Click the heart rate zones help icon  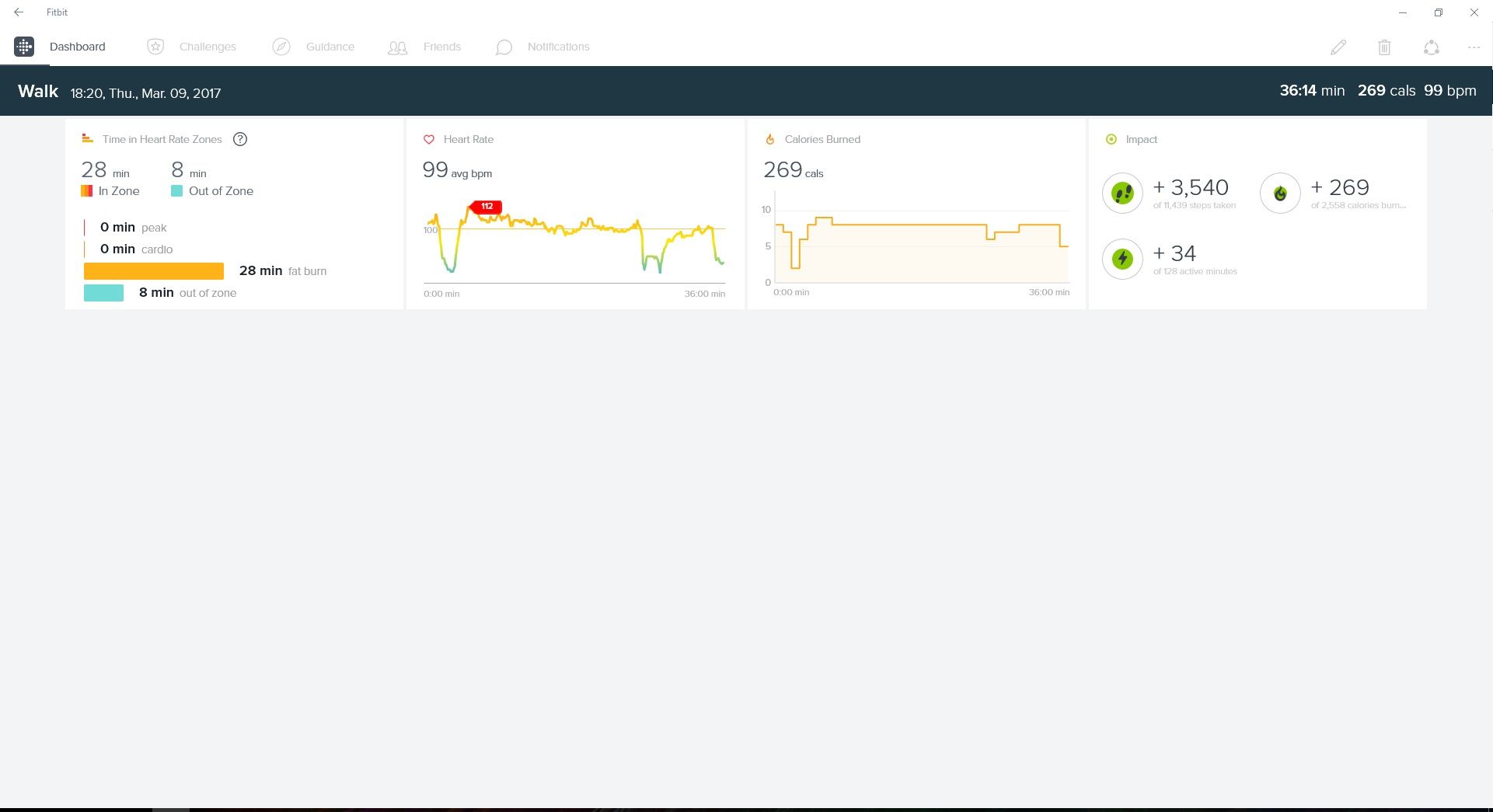point(240,139)
